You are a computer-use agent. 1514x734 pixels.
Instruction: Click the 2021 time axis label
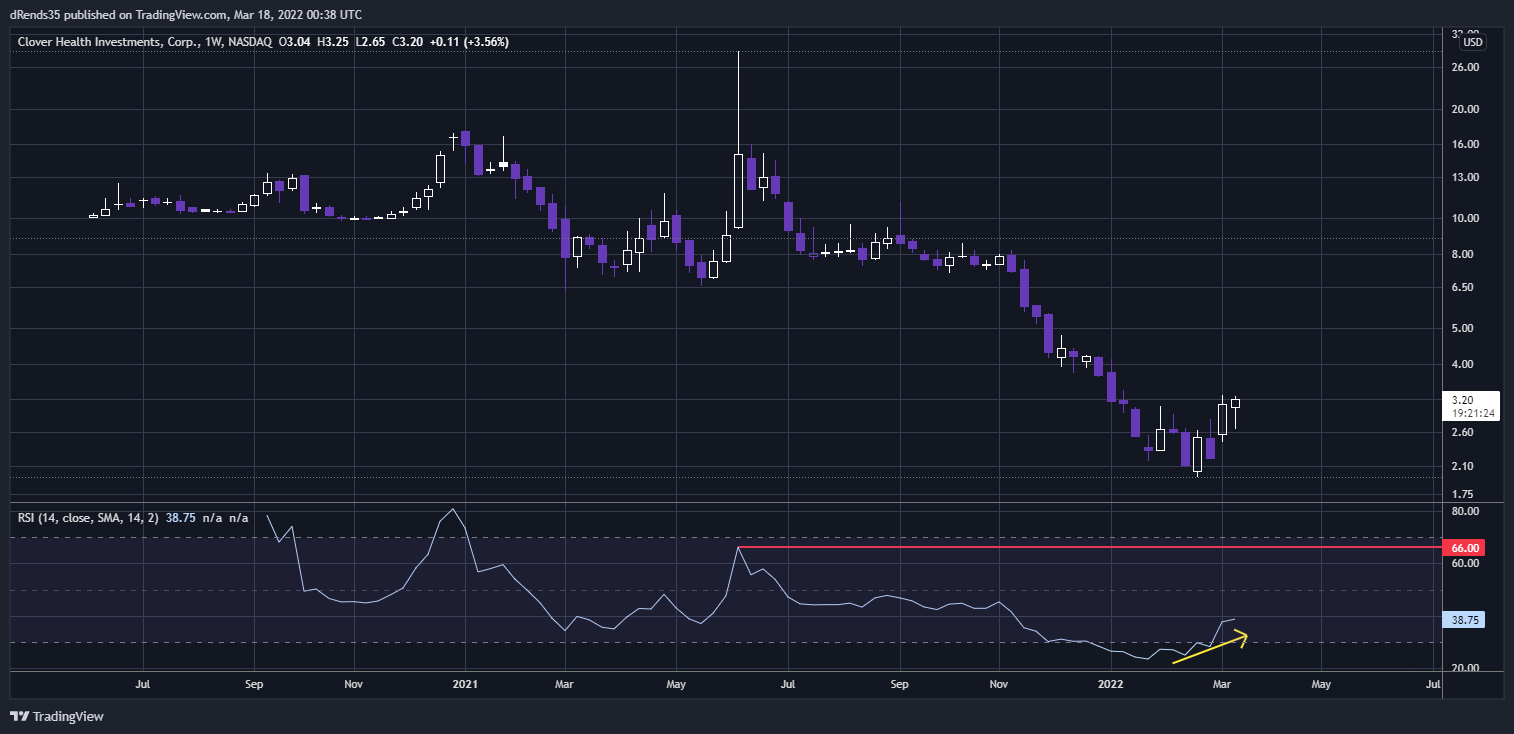click(x=465, y=686)
